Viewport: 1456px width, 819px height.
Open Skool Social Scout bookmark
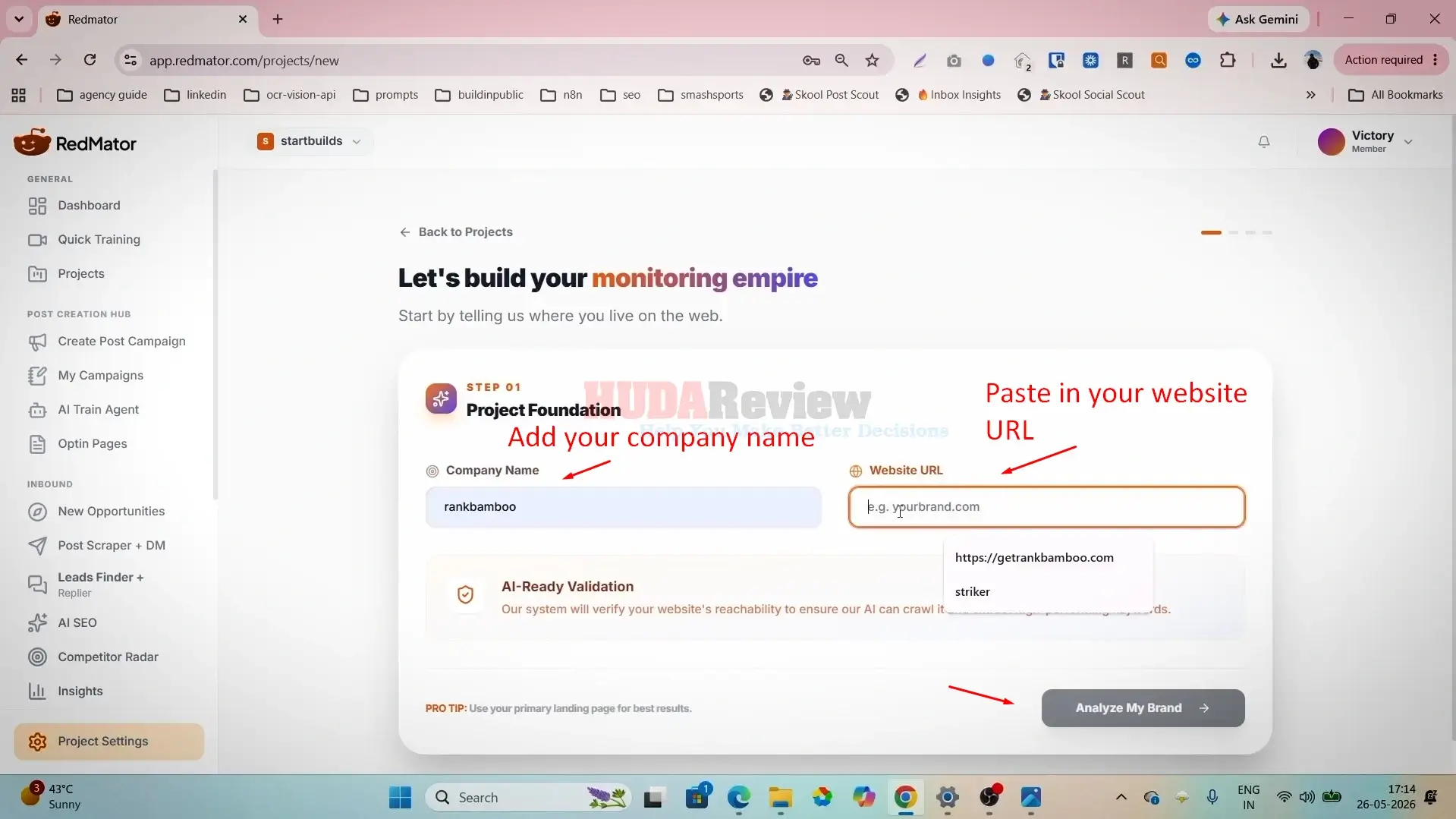point(1080,95)
